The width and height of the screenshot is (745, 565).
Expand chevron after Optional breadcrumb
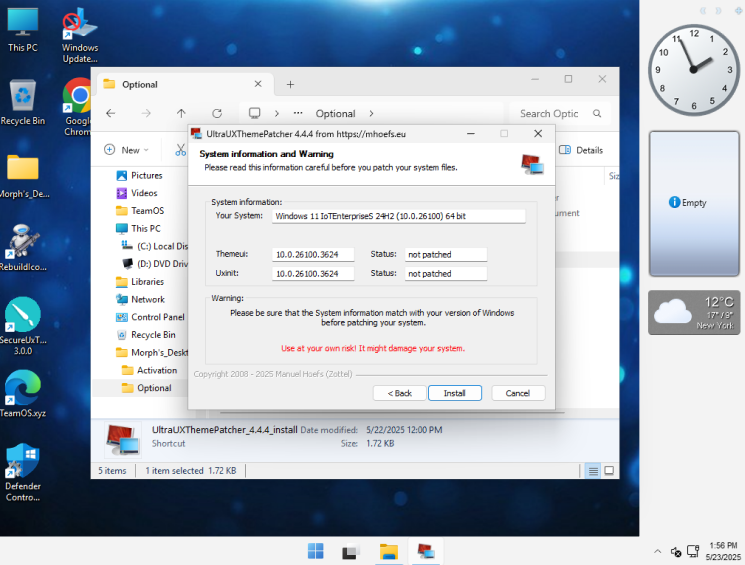371,114
